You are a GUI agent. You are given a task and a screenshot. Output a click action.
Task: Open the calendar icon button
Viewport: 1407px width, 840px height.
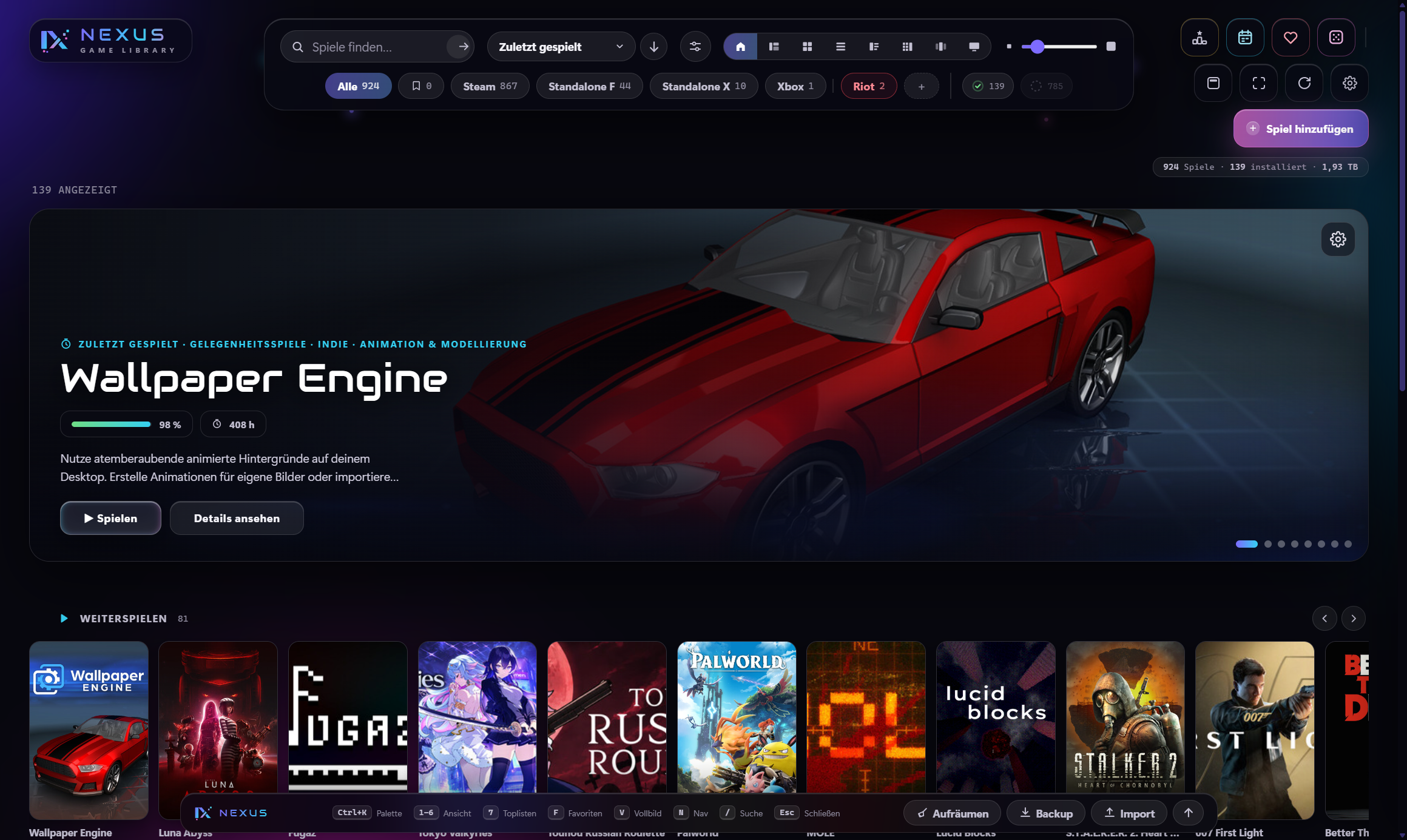pos(1245,38)
